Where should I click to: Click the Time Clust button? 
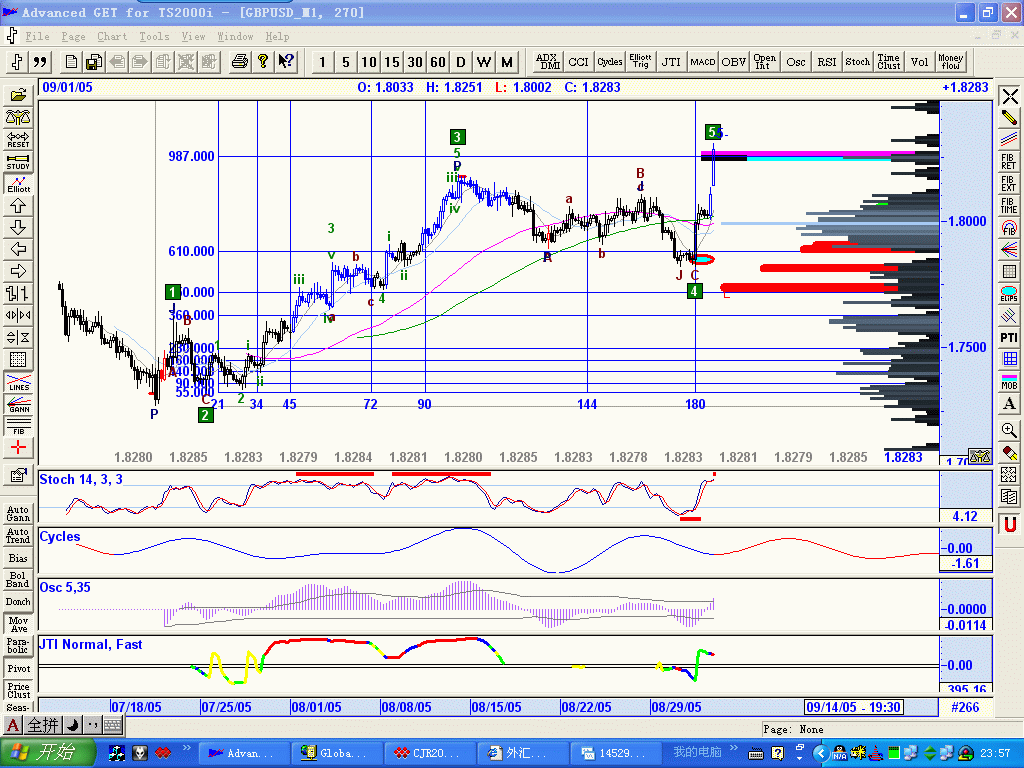click(x=889, y=62)
